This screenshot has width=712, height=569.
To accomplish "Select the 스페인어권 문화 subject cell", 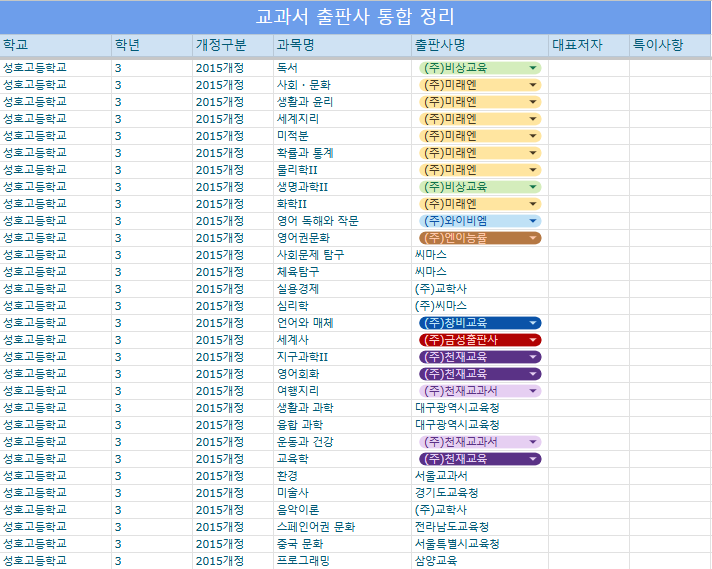I will pyautogui.click(x=342, y=527).
